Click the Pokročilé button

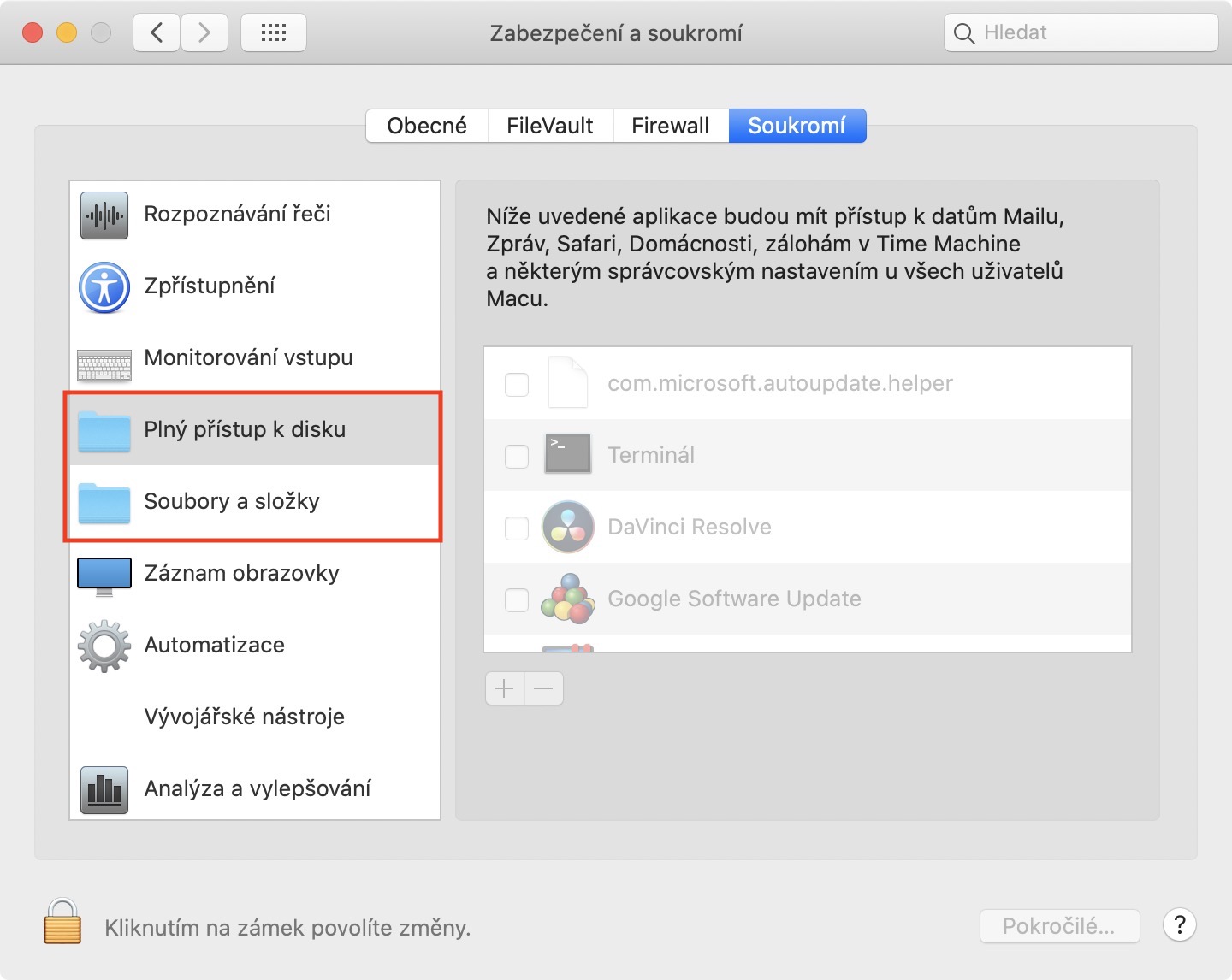(x=1059, y=926)
